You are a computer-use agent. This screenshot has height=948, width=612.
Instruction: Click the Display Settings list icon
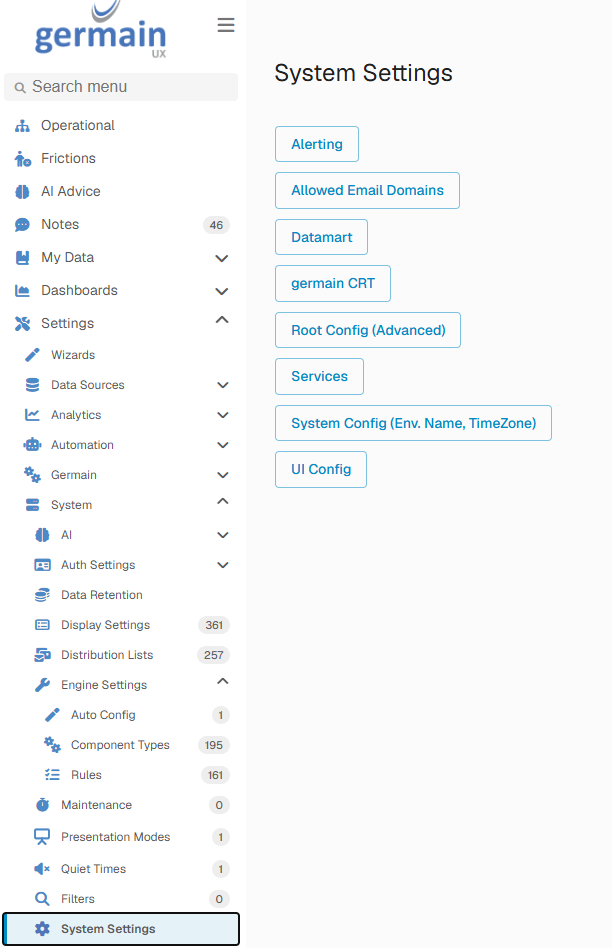point(42,625)
